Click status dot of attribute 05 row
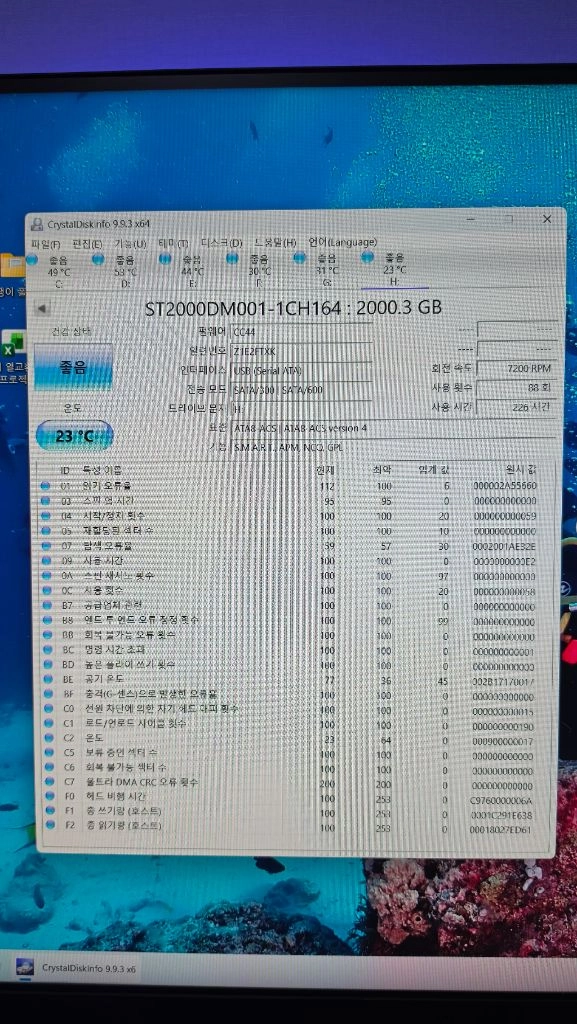 [x=45, y=531]
